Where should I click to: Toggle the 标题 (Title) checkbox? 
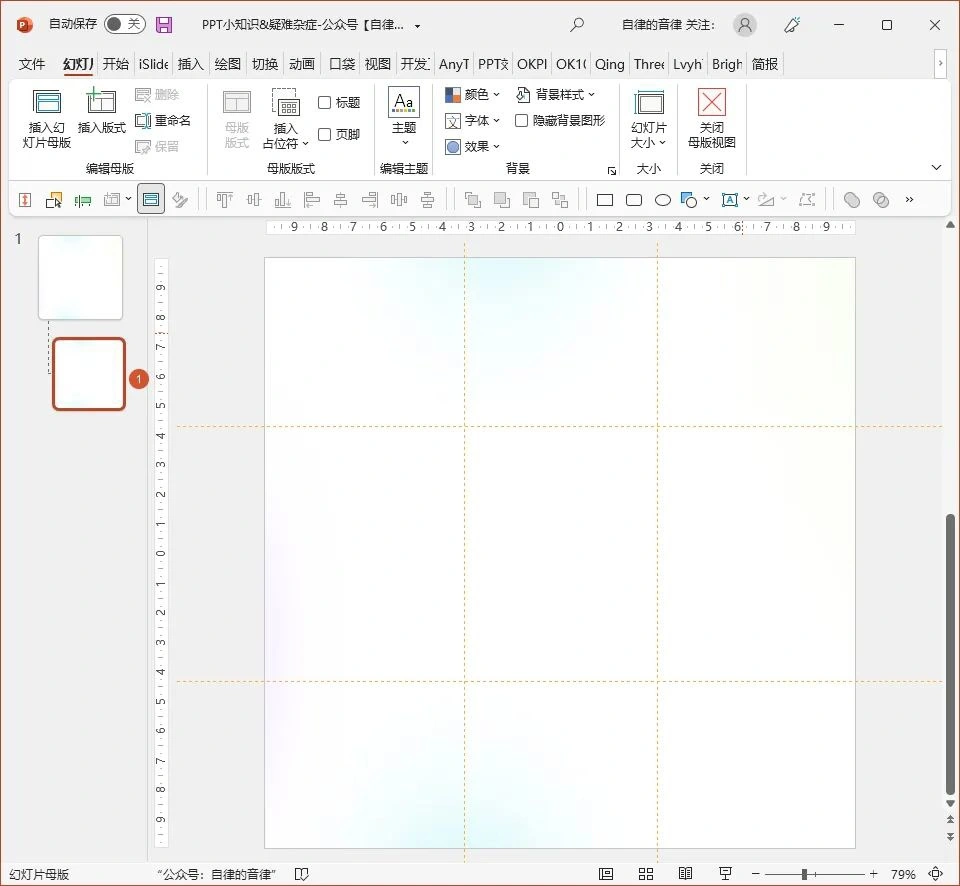point(325,103)
